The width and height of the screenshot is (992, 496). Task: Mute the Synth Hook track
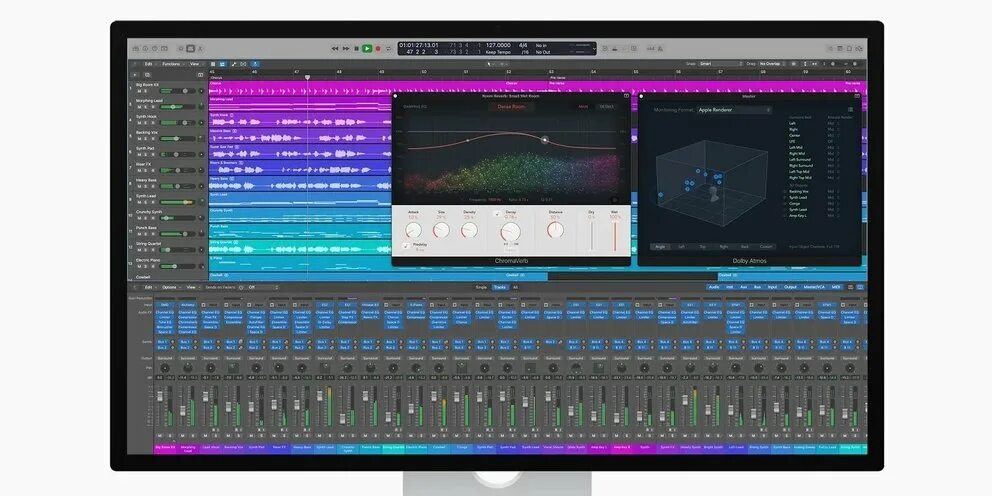(x=139, y=123)
